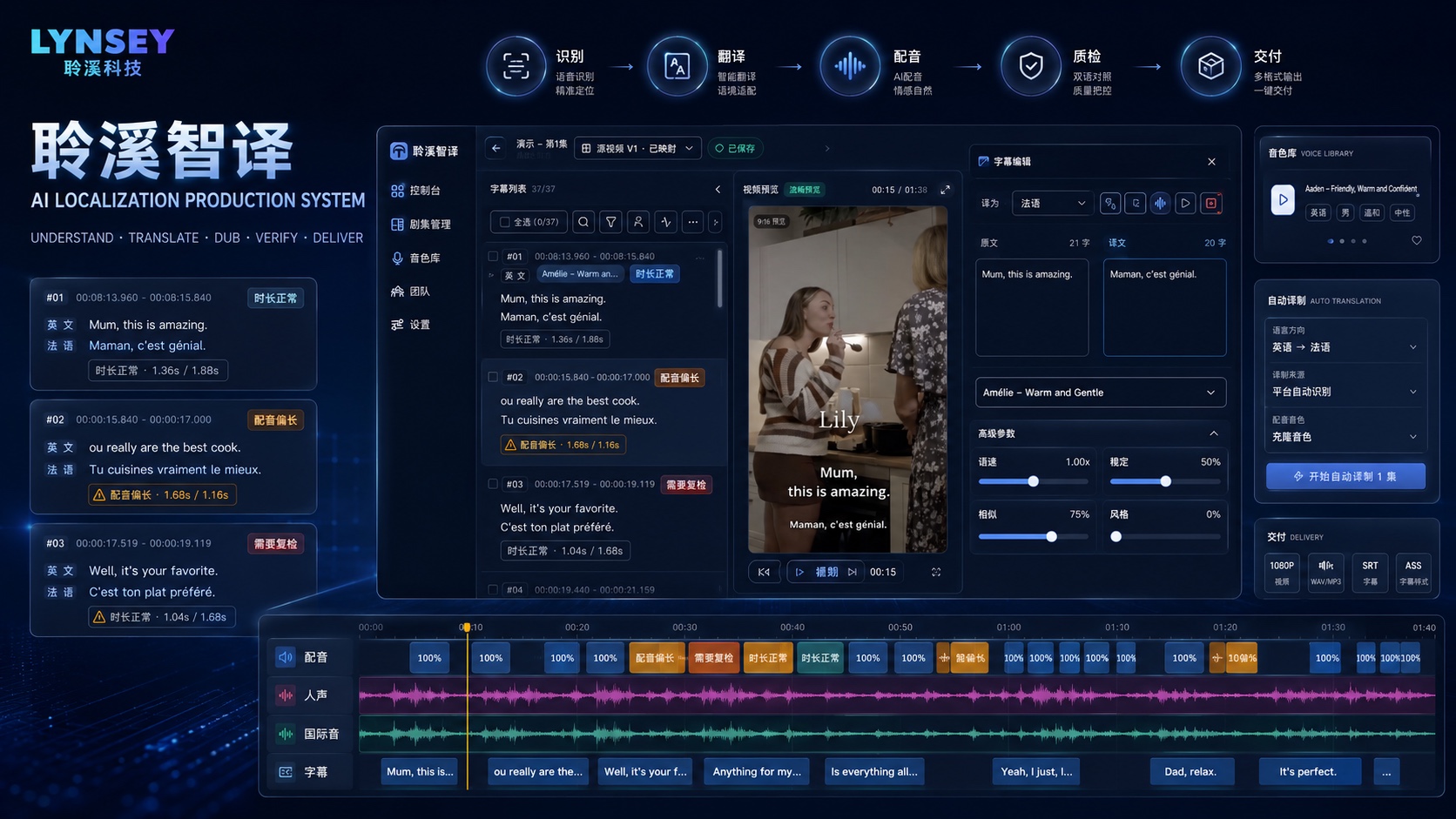Check the box for subtitle #01
This screenshot has height=819, width=1456.
(x=493, y=256)
